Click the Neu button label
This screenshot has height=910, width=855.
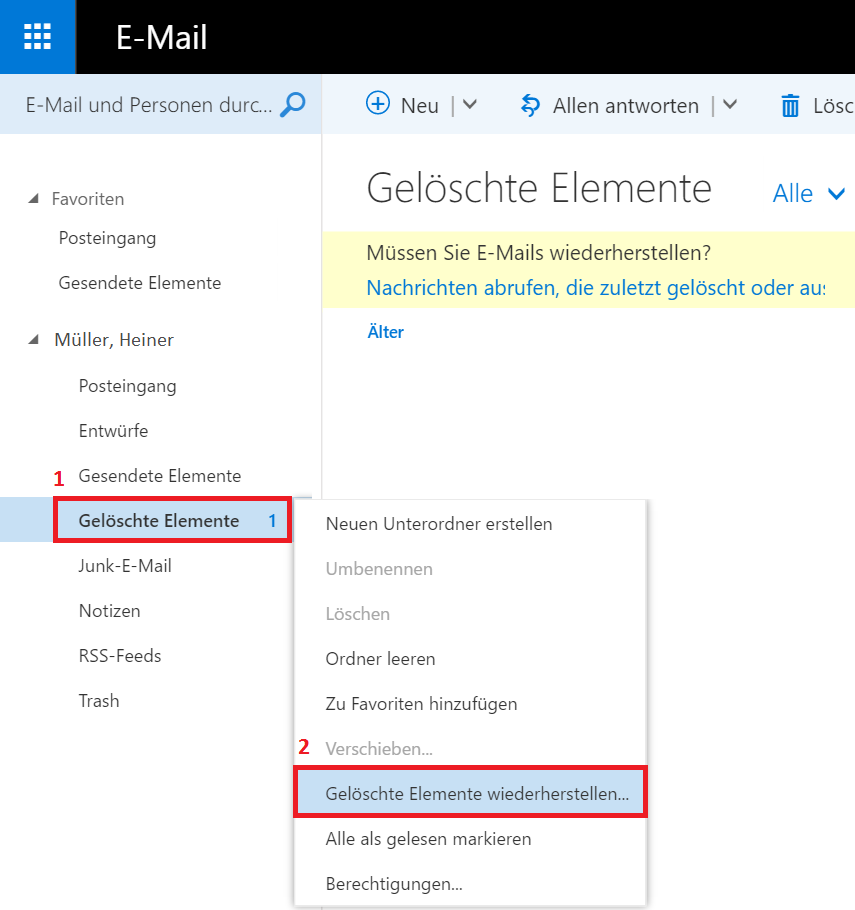coord(420,106)
